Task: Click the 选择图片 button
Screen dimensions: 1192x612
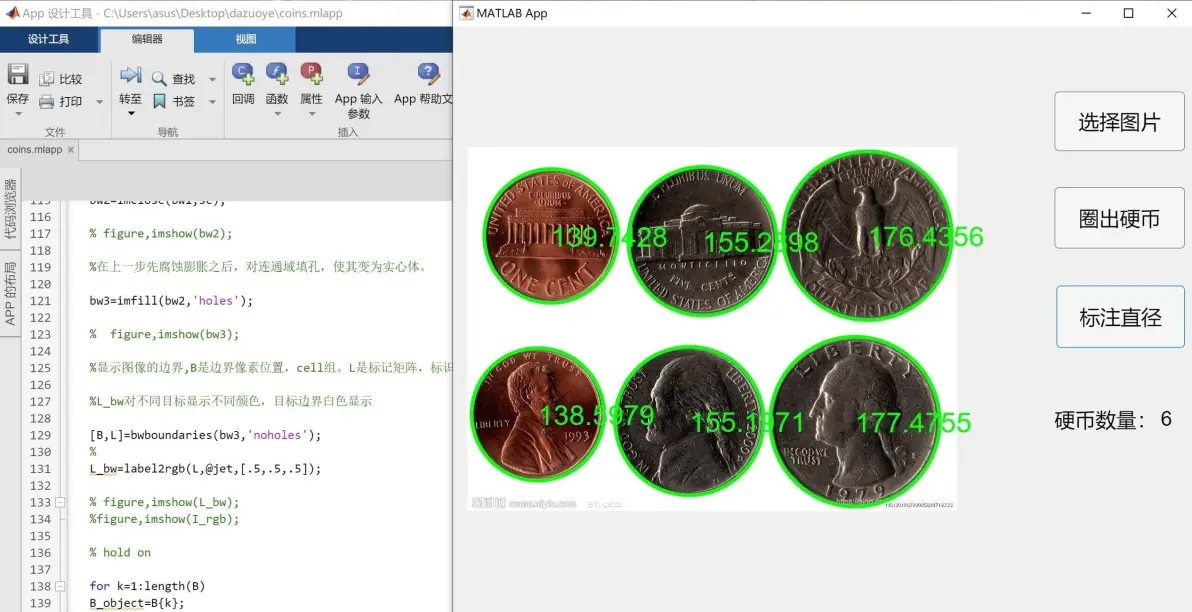Action: [x=1119, y=122]
